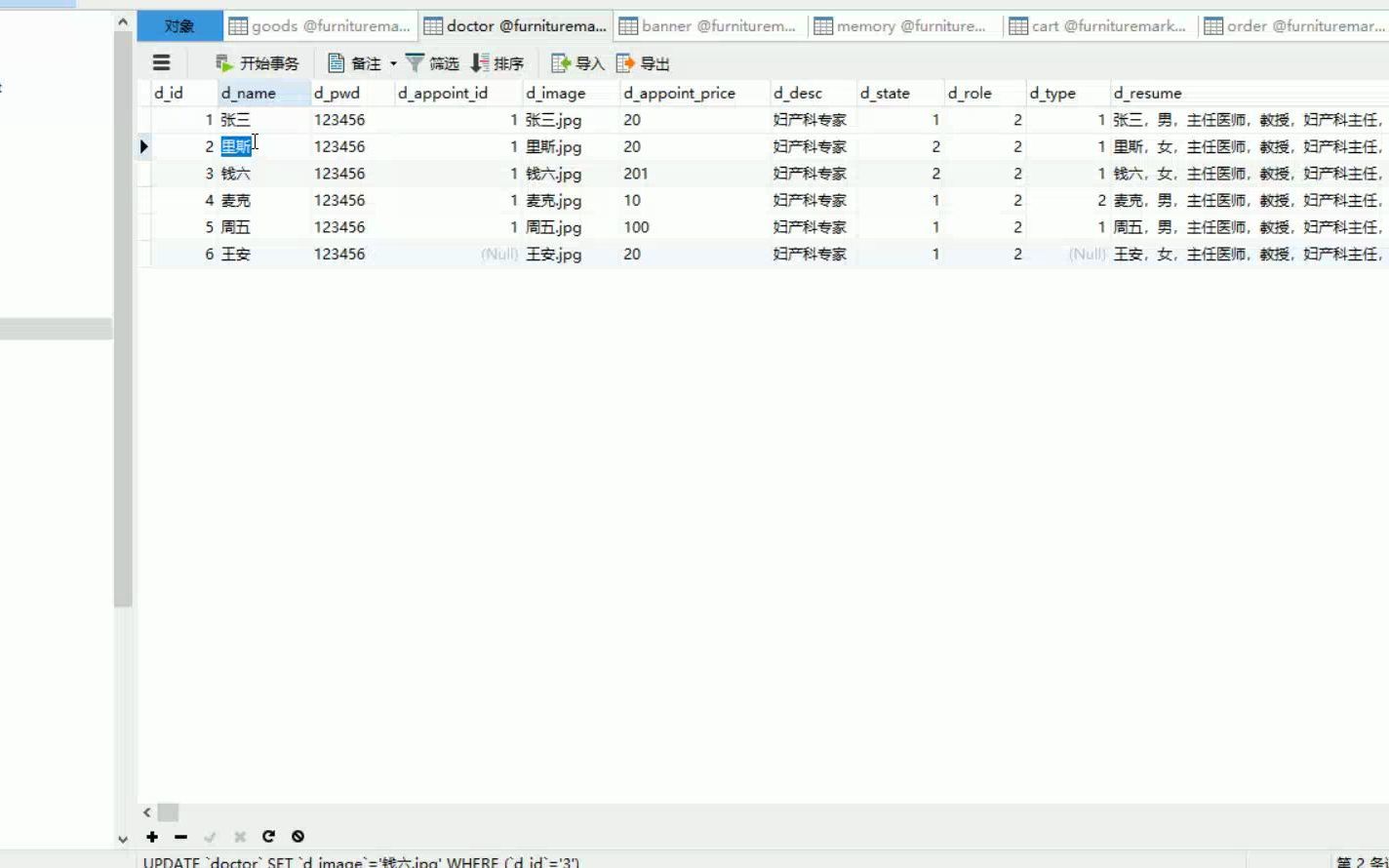Select the name cell 麦克
The height and width of the screenshot is (868, 1389).
point(263,200)
